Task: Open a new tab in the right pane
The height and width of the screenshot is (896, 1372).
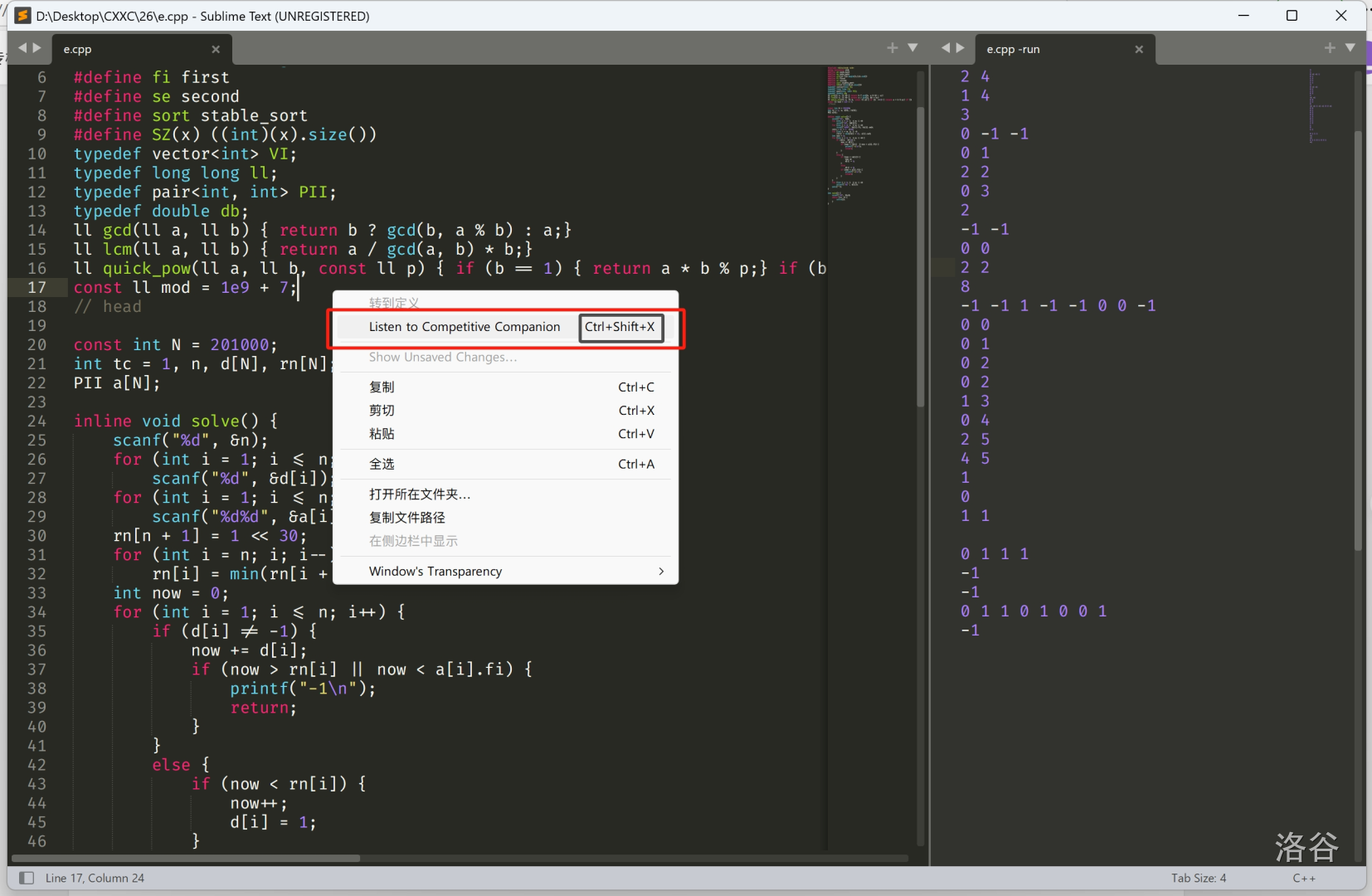Action: 1329,48
